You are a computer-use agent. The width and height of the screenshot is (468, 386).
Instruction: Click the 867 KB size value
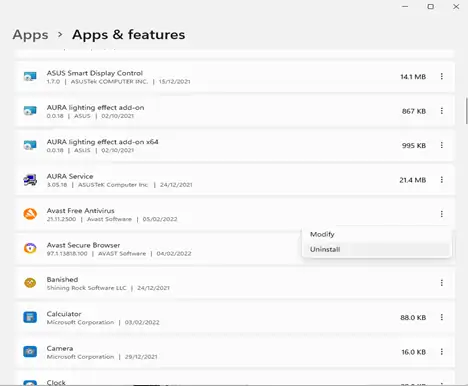click(414, 111)
